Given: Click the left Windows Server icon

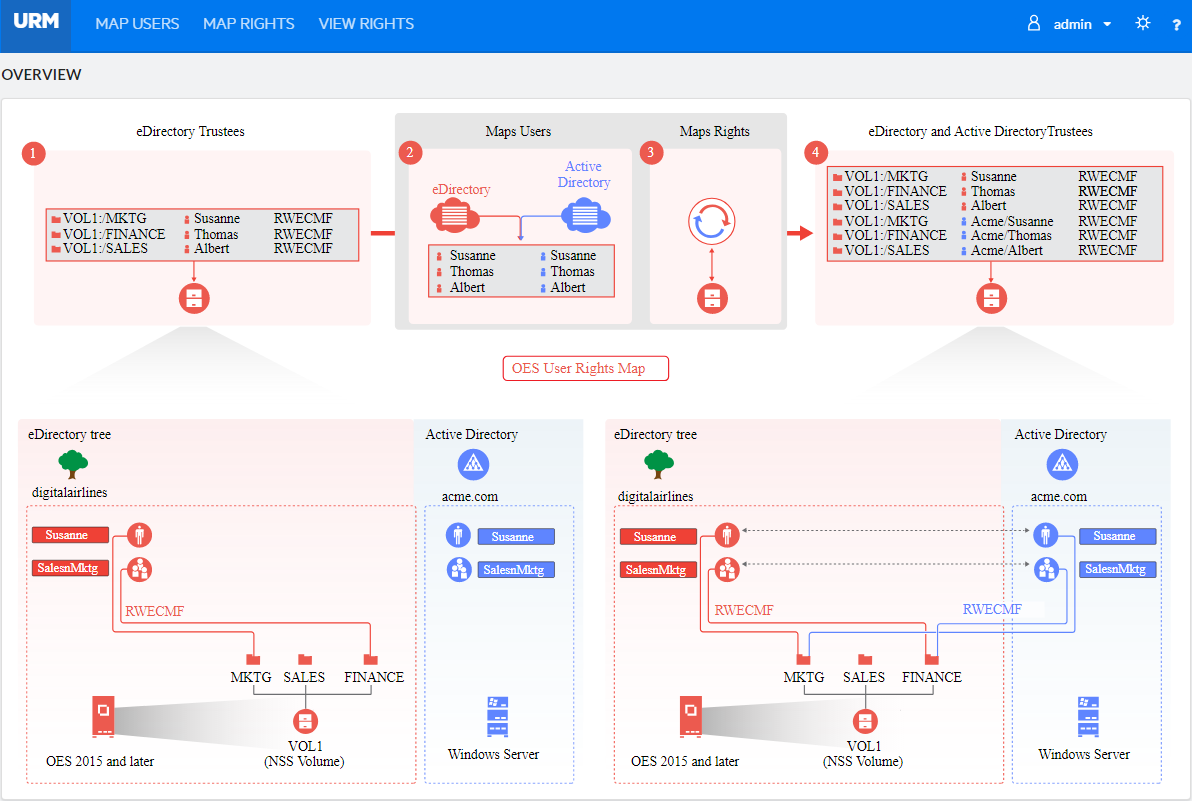Looking at the screenshot, I should click(494, 717).
